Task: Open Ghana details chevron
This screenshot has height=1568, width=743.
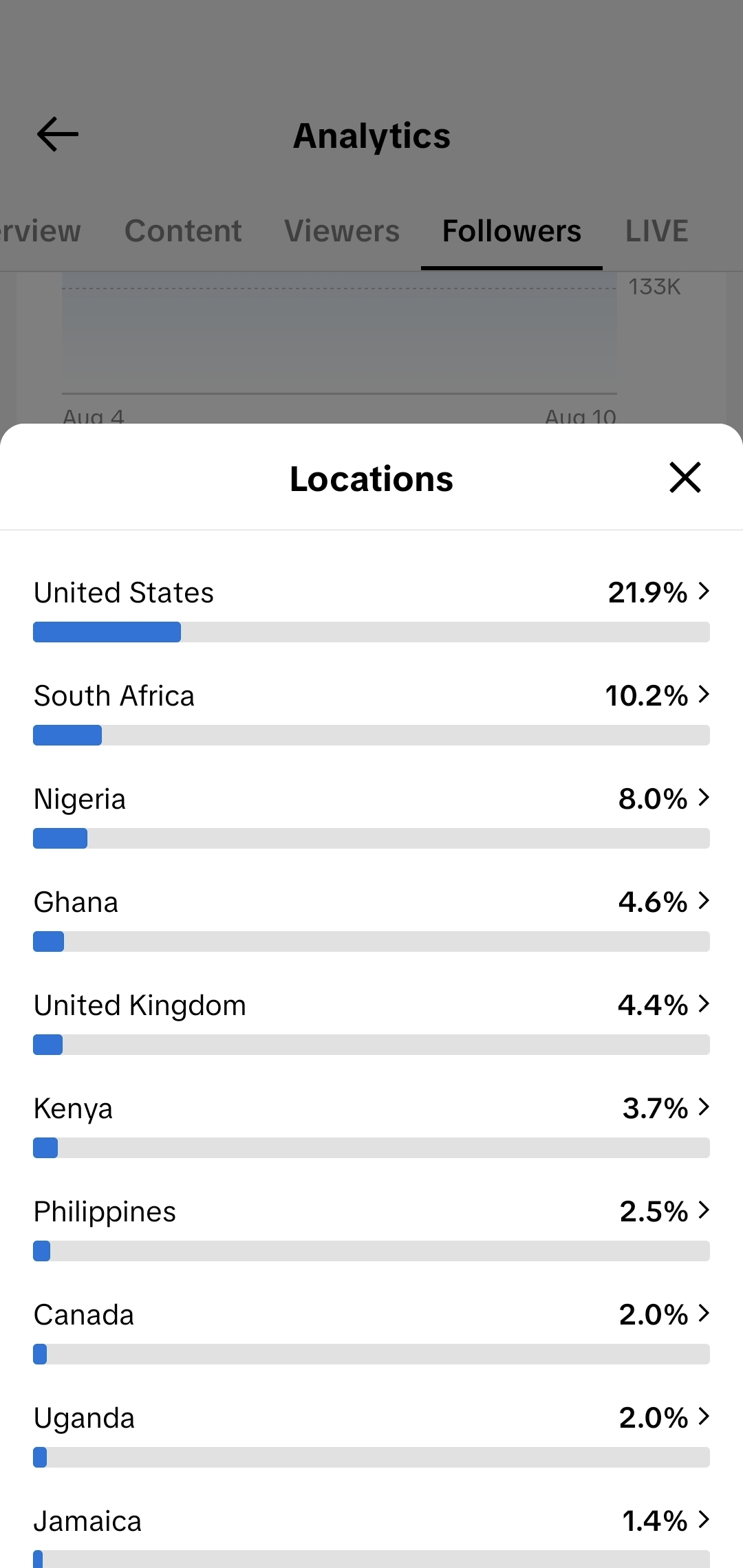Action: click(x=703, y=900)
